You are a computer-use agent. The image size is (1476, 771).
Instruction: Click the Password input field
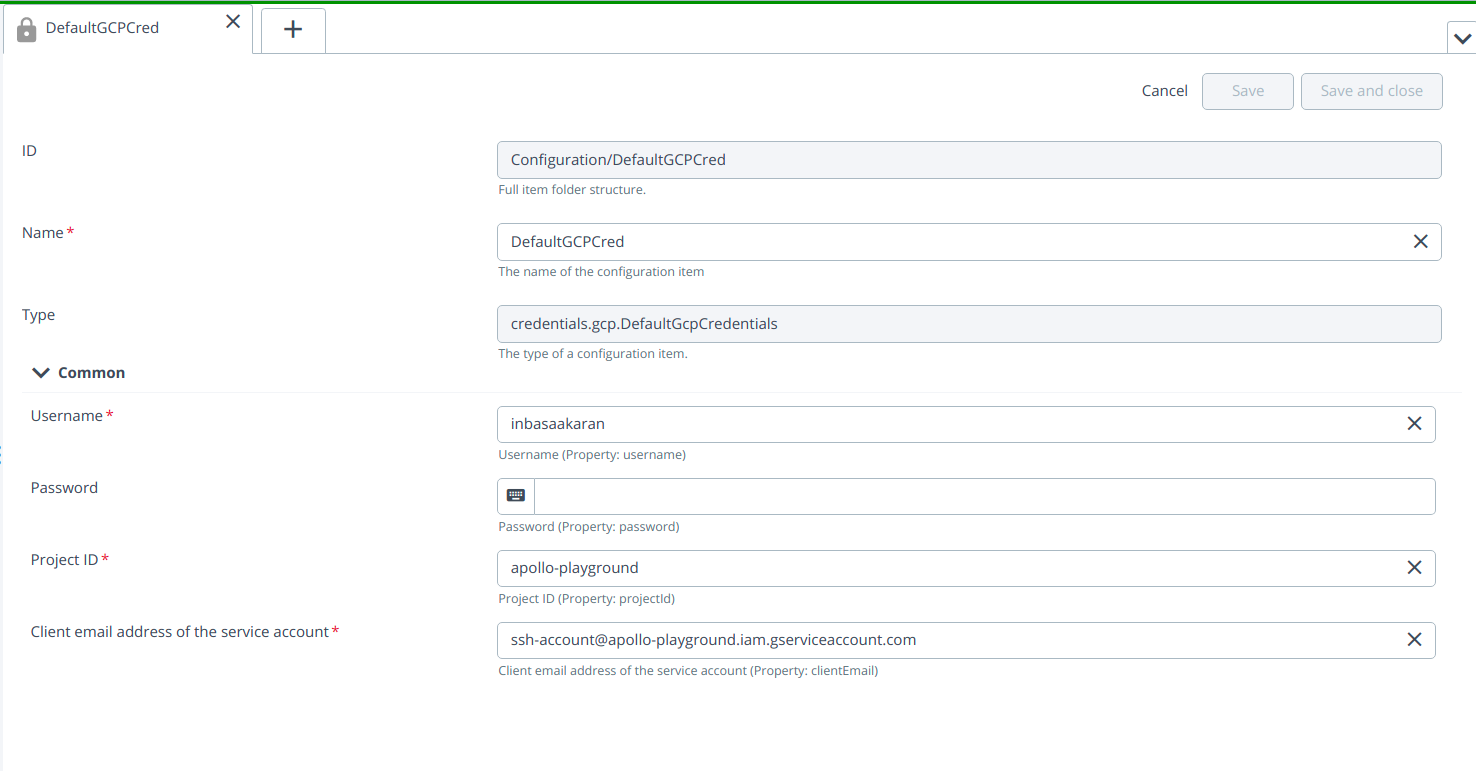984,496
